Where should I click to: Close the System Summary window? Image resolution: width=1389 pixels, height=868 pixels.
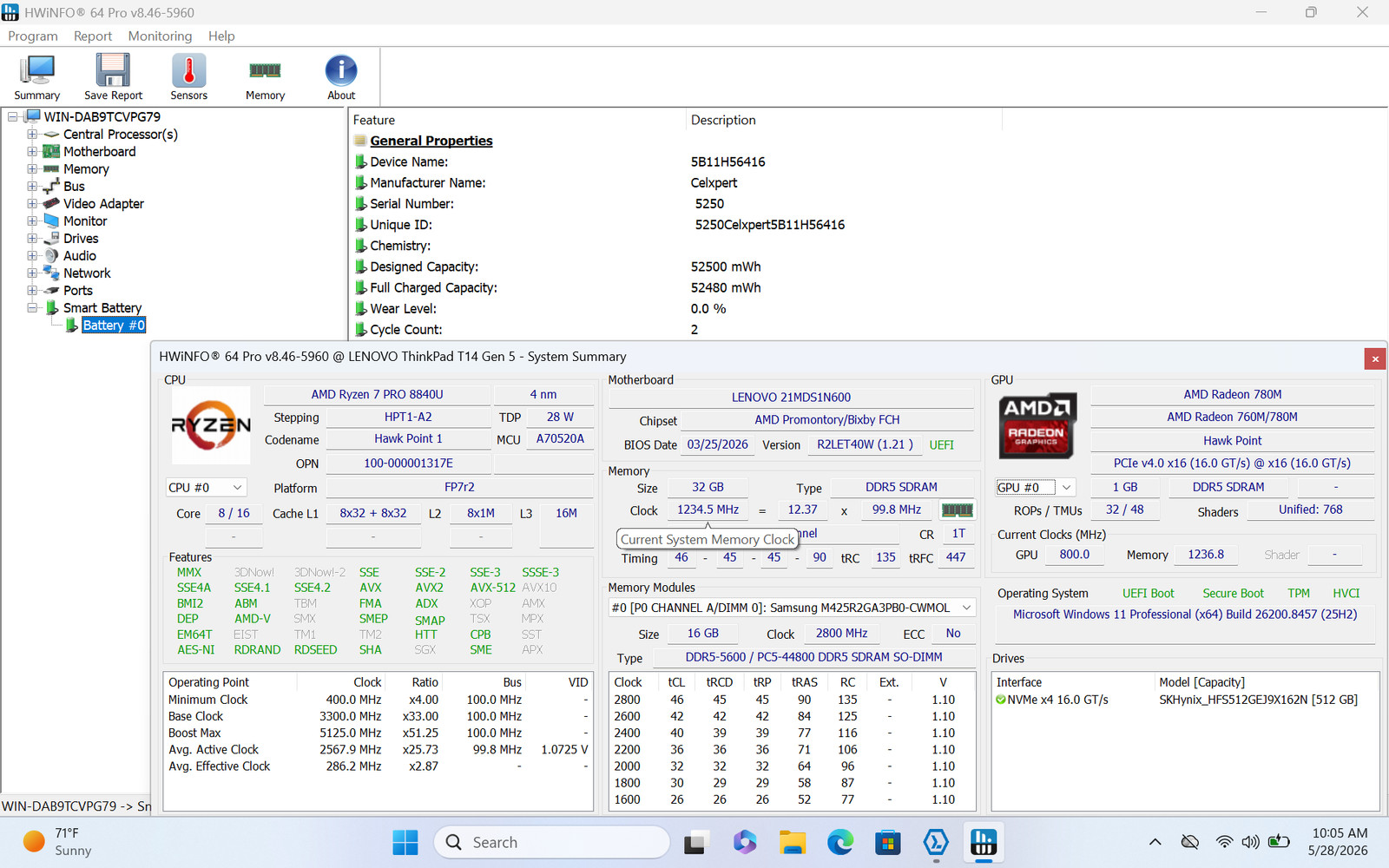tap(1374, 358)
